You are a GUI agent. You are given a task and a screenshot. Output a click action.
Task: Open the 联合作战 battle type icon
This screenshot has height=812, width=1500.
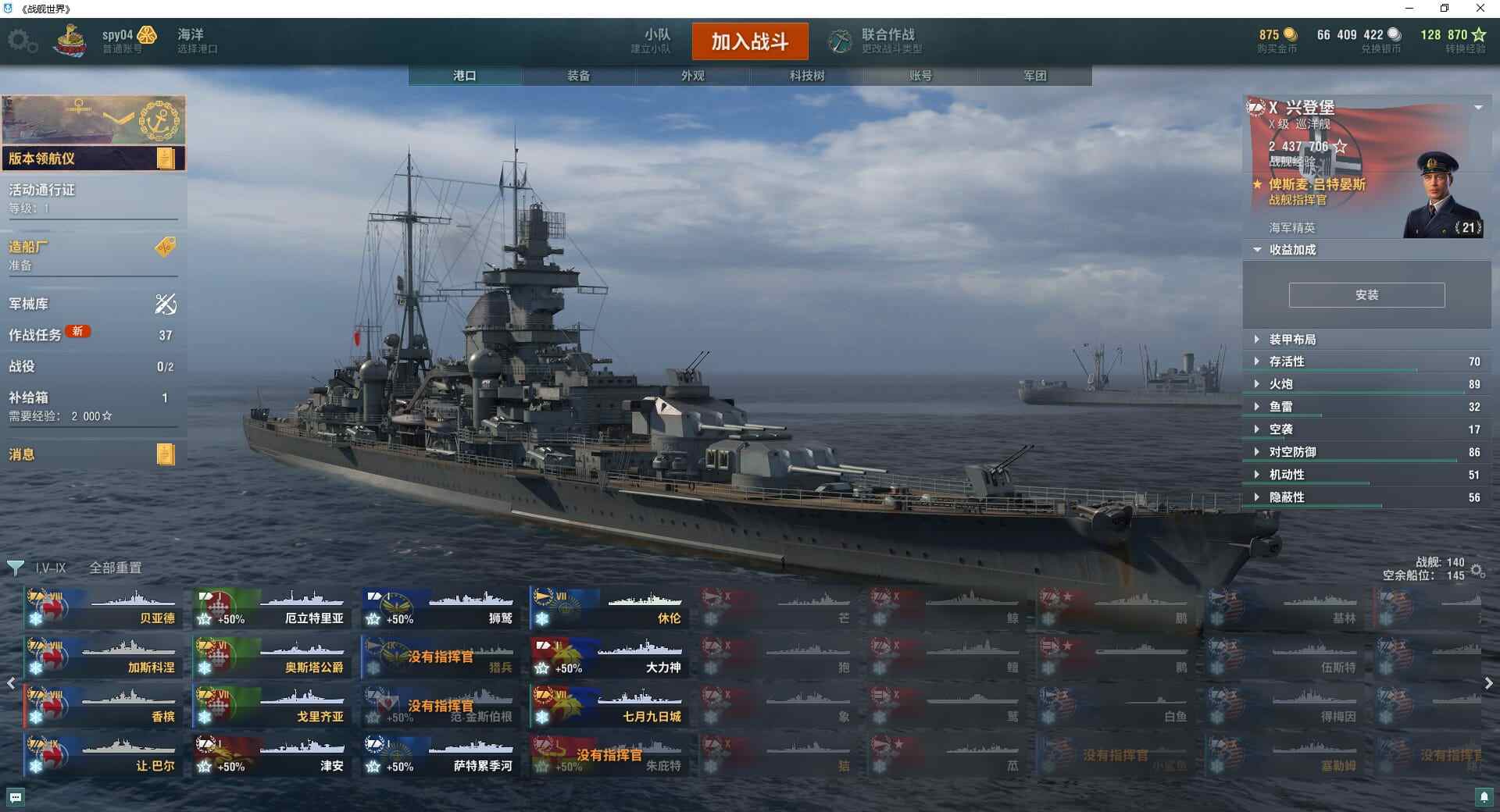pos(840,41)
